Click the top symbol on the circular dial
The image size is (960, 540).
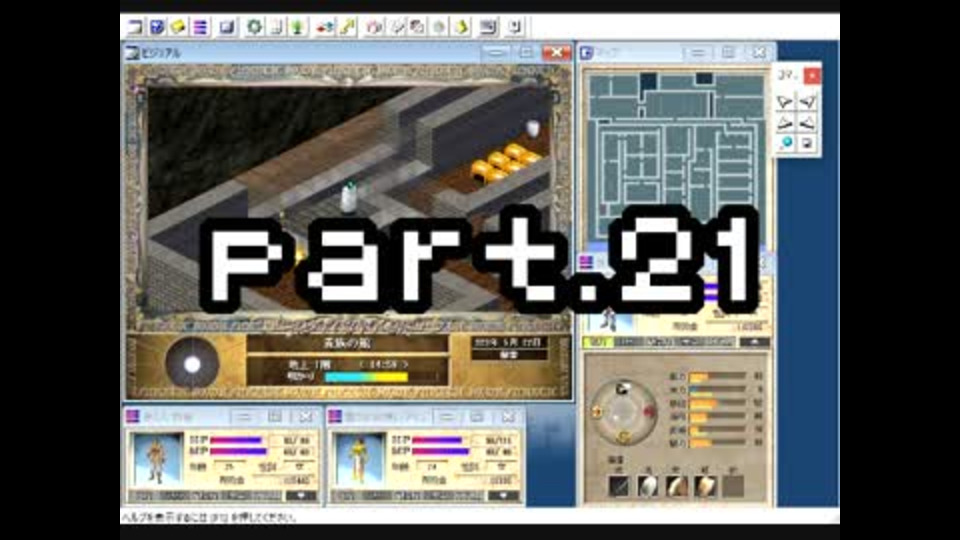pyautogui.click(x=622, y=388)
